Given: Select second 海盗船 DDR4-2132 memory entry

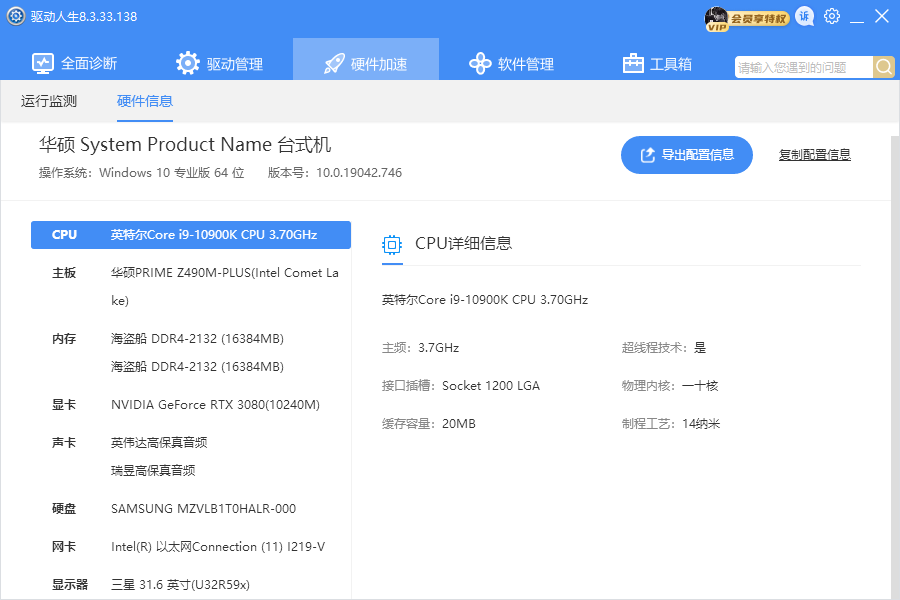Looking at the screenshot, I should tap(197, 366).
